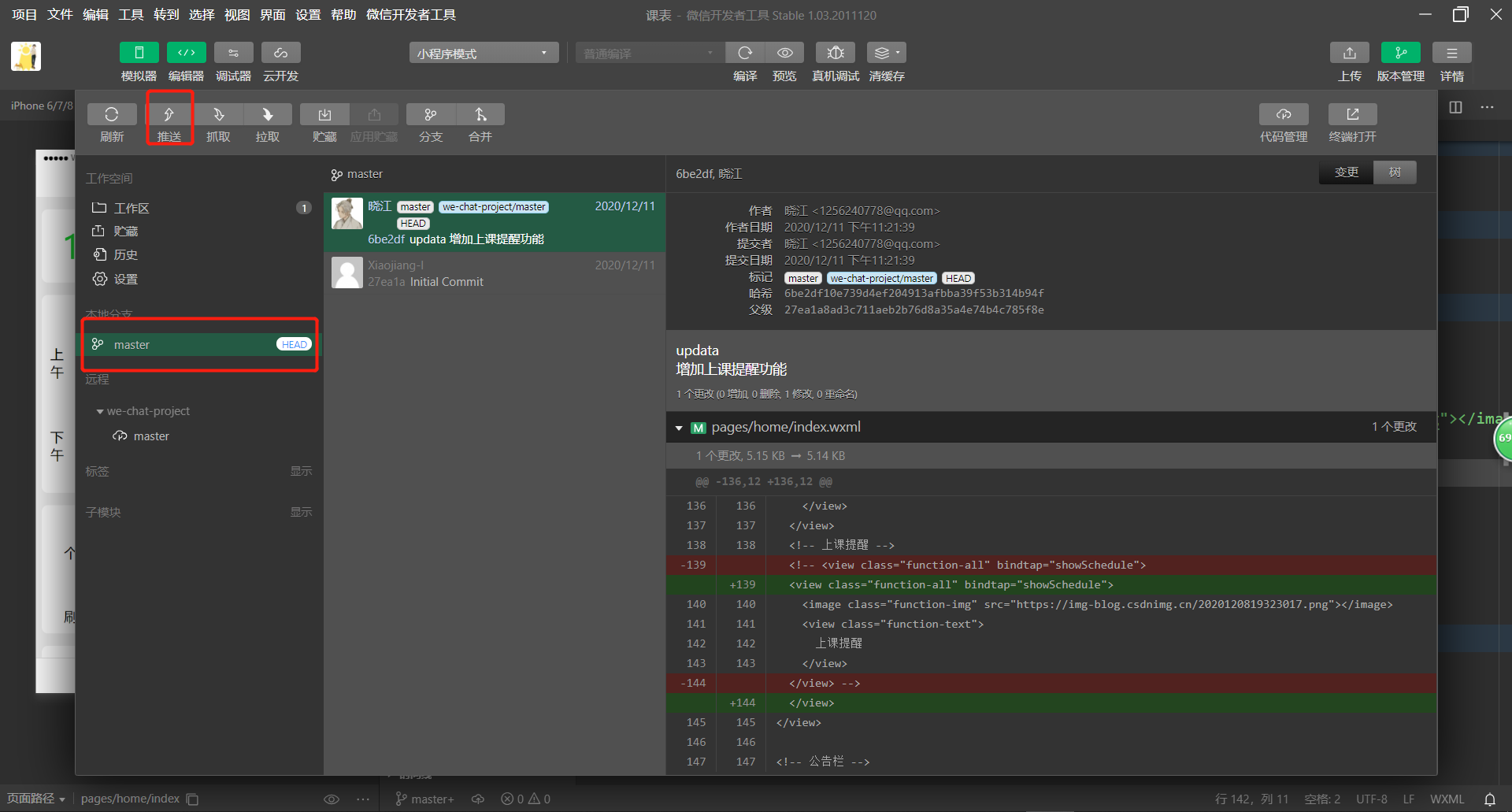Open the 编辑 menu
The image size is (1512, 812).
click(95, 15)
